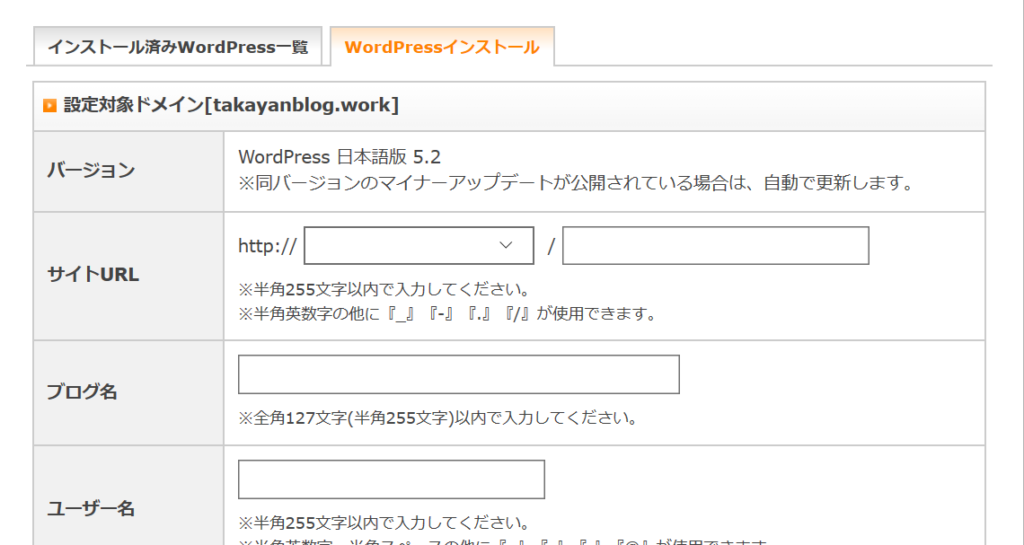
Task: Click the ※半角255文字以内 note under username
Action: click(x=383, y=523)
